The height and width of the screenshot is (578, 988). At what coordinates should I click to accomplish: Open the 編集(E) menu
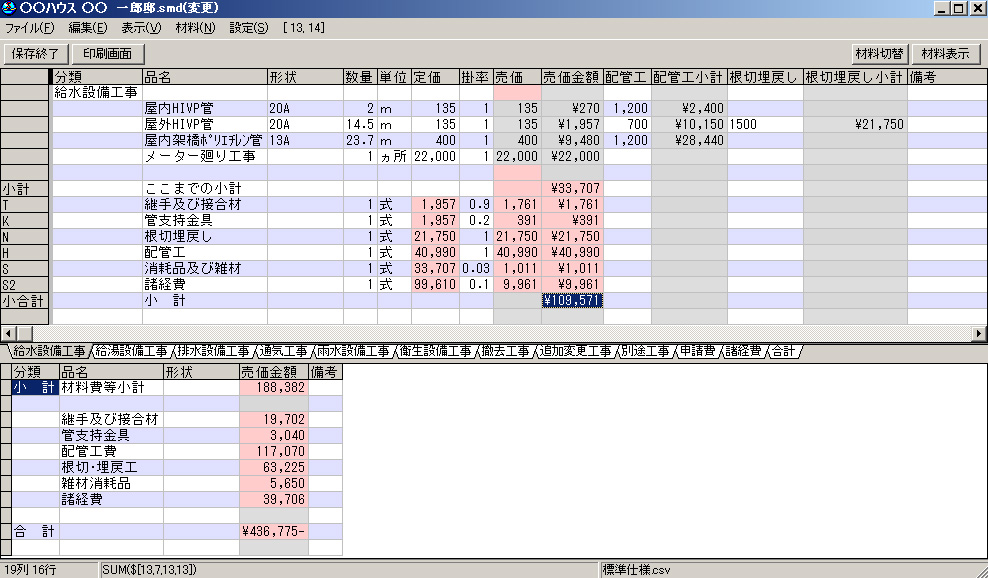click(88, 28)
